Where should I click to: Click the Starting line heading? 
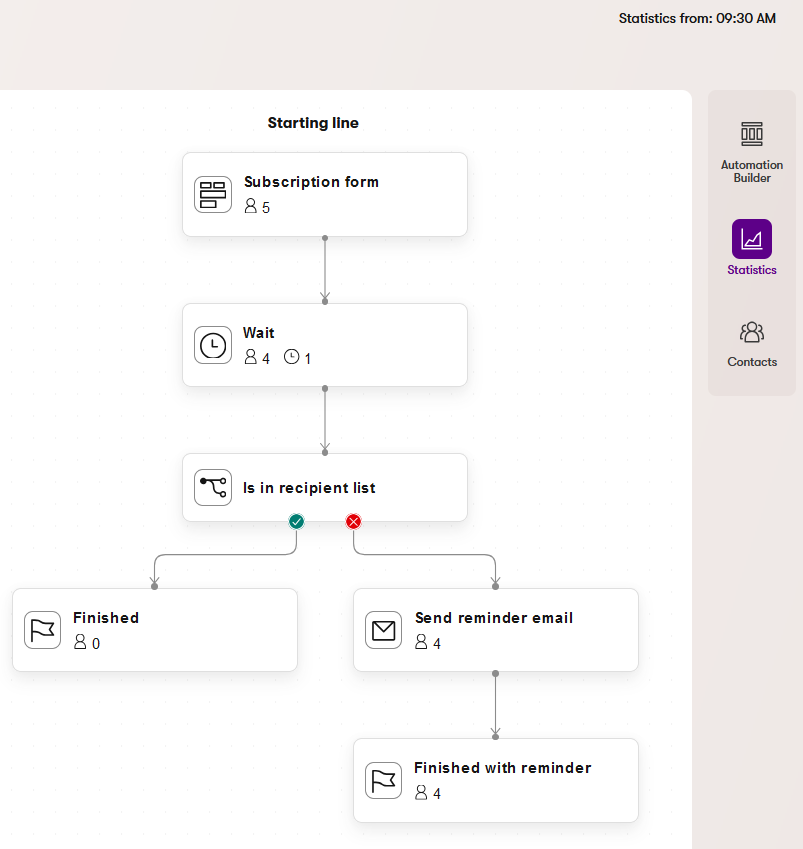click(313, 123)
